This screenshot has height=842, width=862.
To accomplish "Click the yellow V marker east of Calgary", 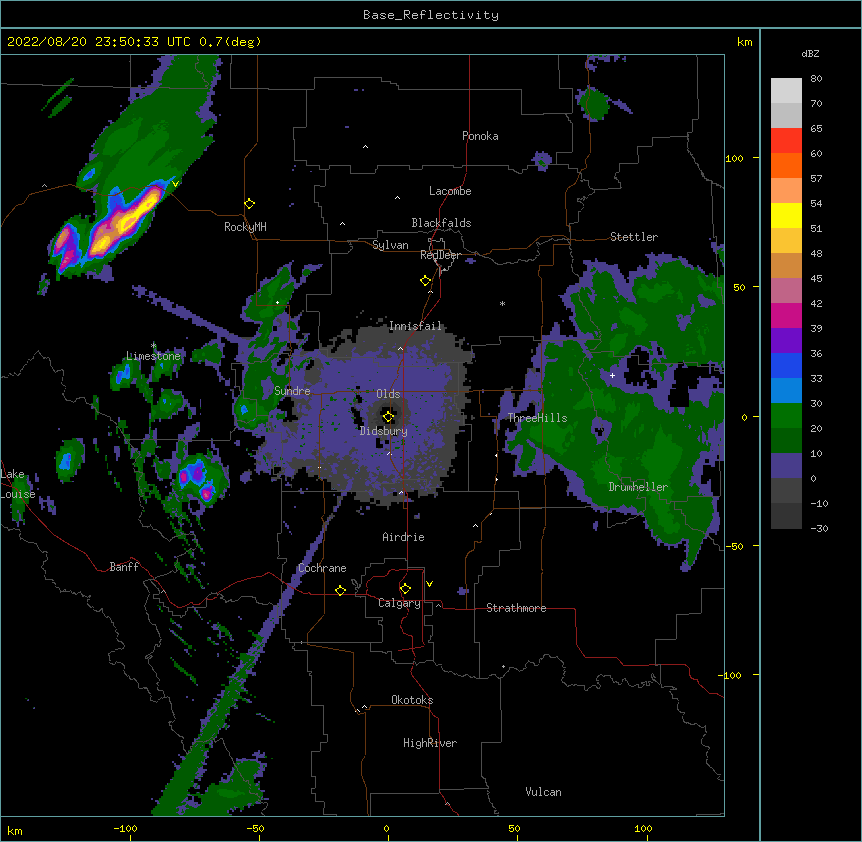I will (429, 584).
